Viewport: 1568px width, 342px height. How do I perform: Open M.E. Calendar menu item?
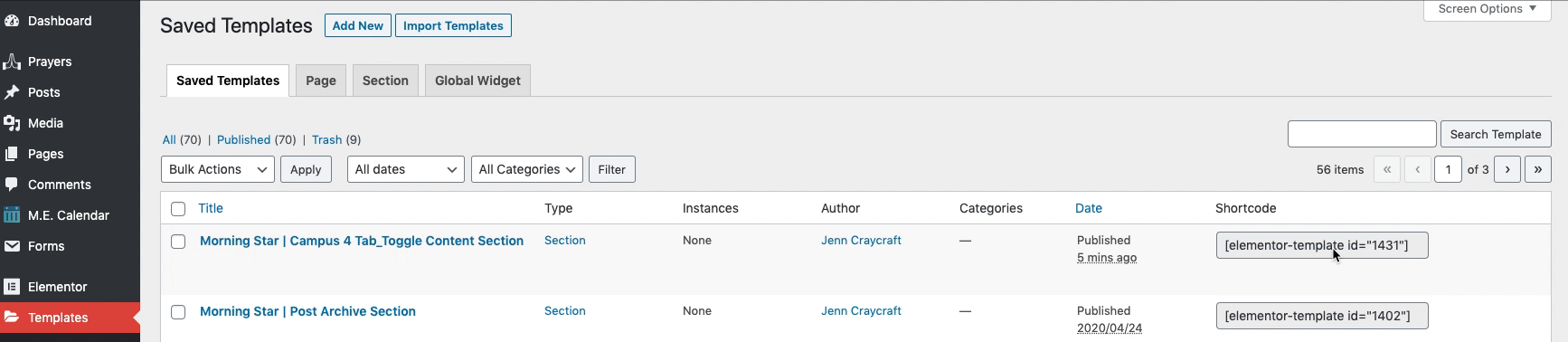(x=70, y=215)
